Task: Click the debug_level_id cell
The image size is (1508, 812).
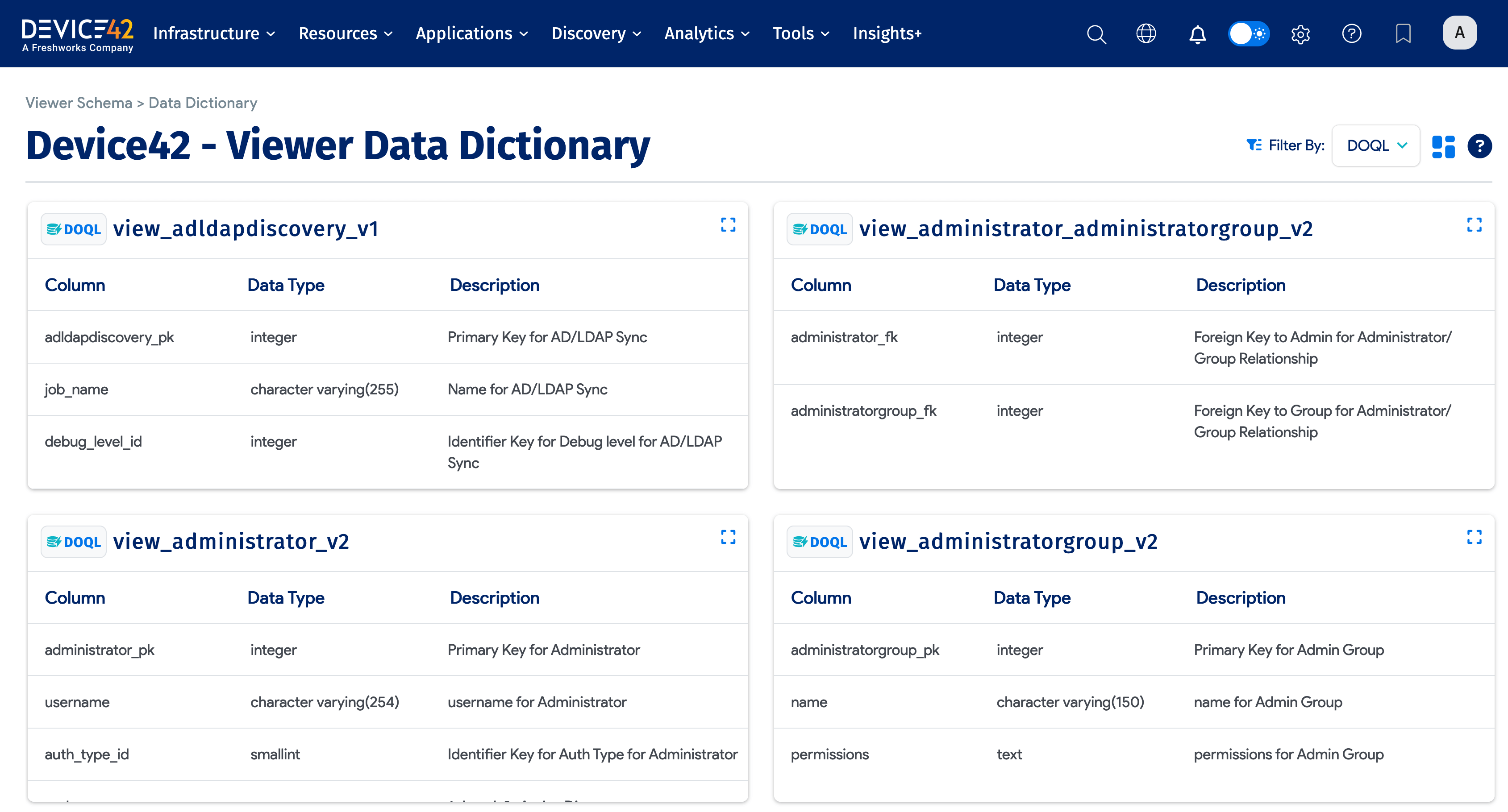Action: click(93, 441)
